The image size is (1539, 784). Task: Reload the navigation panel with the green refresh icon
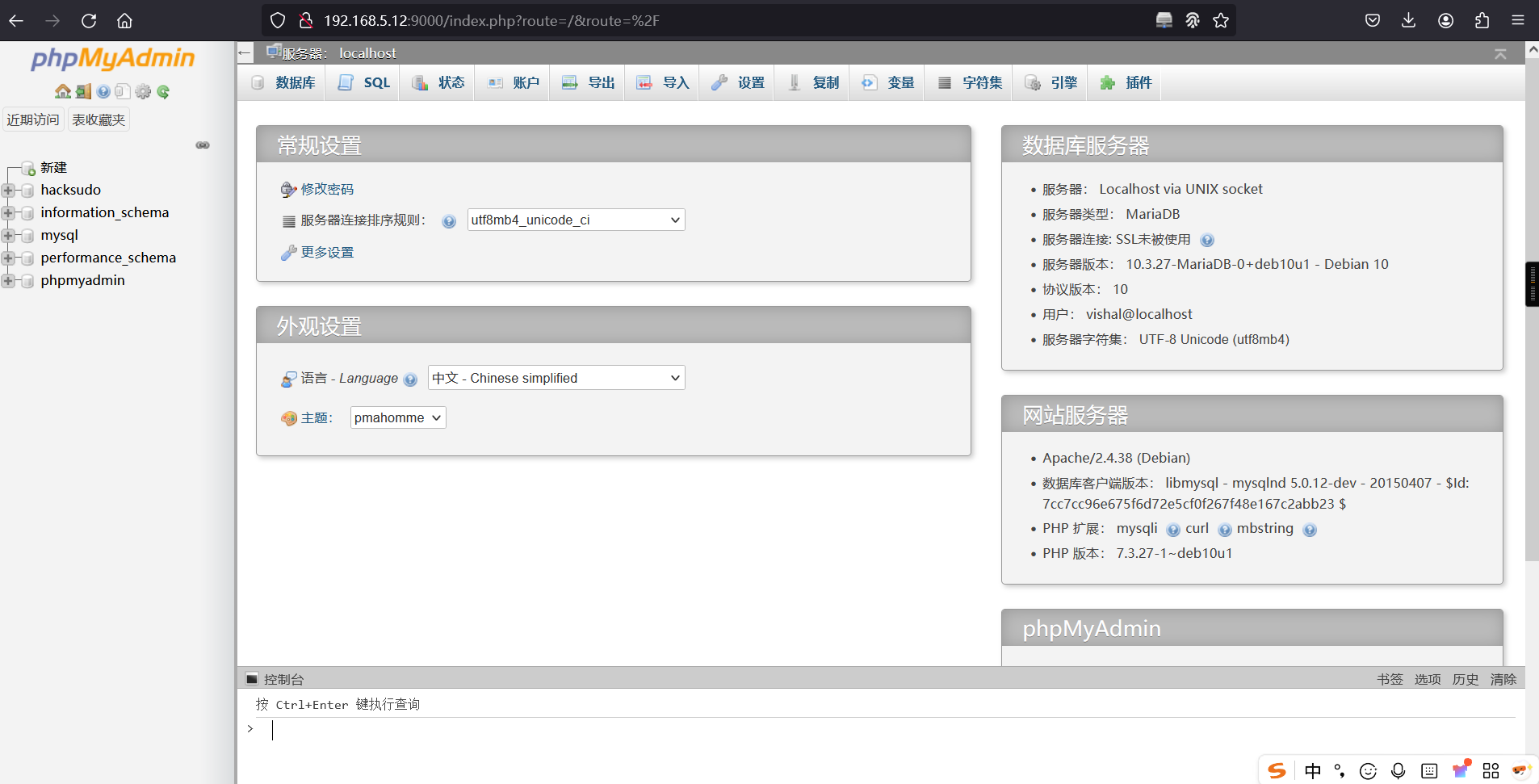[x=163, y=91]
